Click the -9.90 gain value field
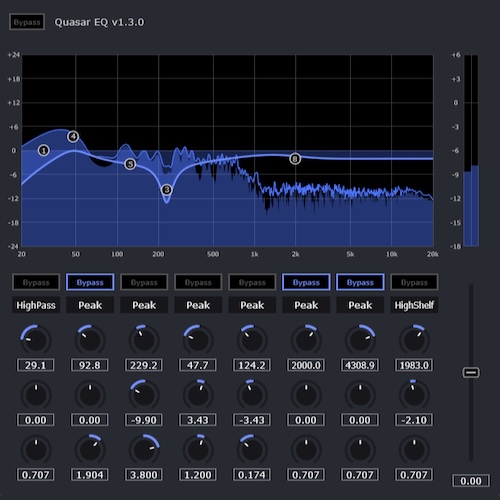The height and width of the screenshot is (500, 500). 144,420
